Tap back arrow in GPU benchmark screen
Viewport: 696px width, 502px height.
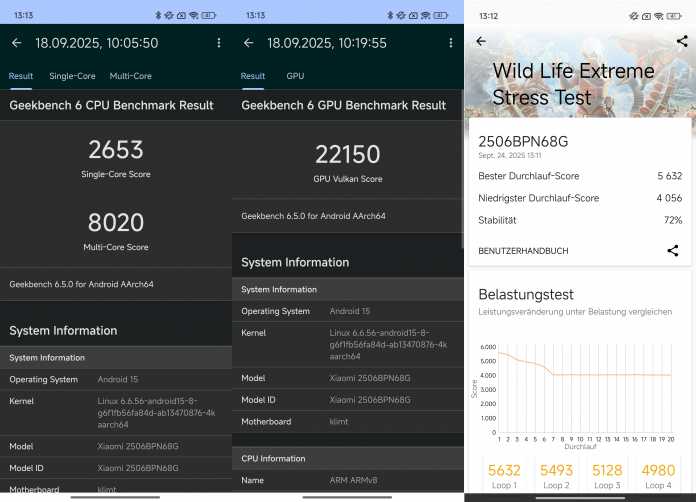click(x=249, y=43)
